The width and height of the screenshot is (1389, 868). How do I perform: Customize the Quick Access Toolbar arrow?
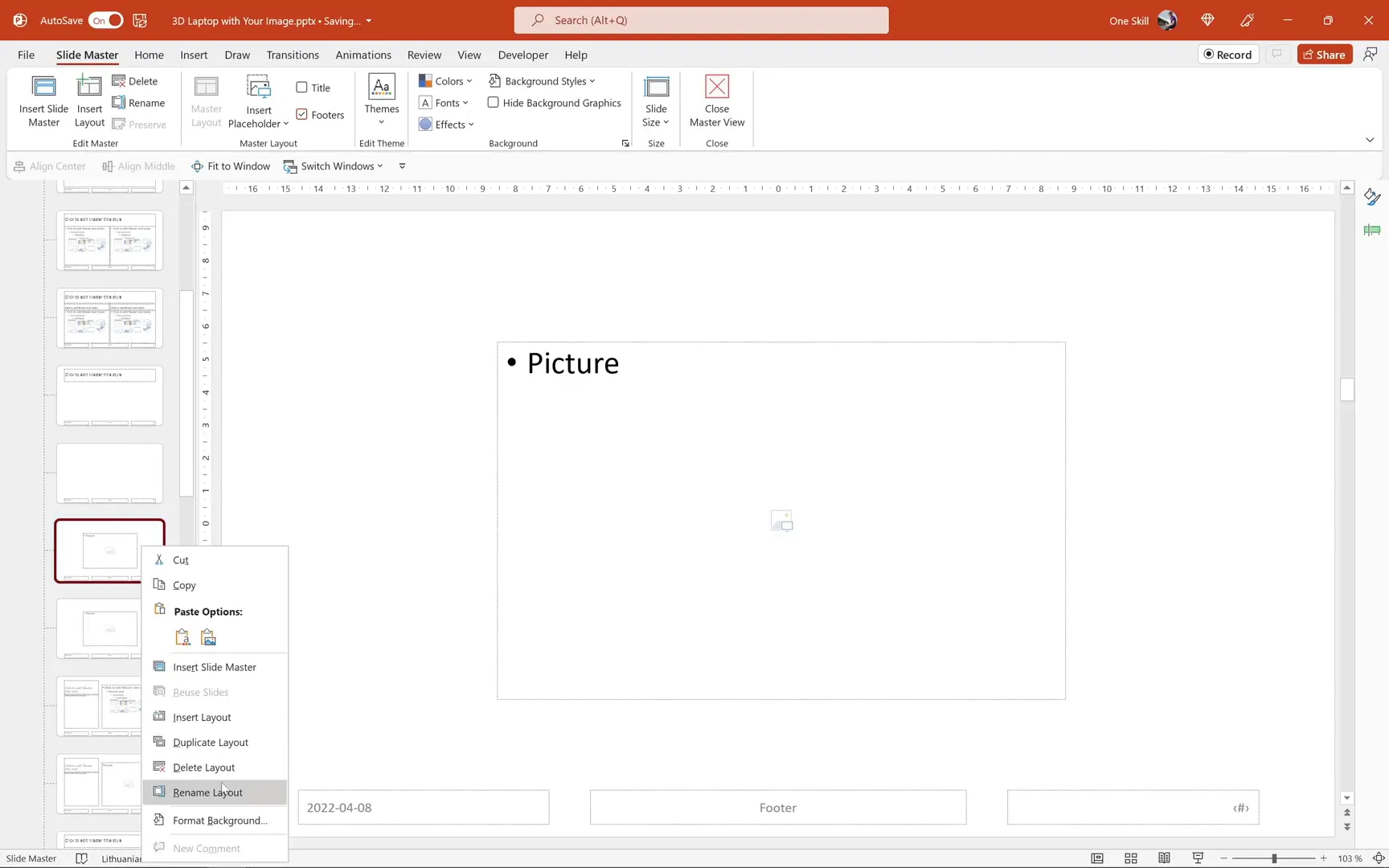(402, 166)
